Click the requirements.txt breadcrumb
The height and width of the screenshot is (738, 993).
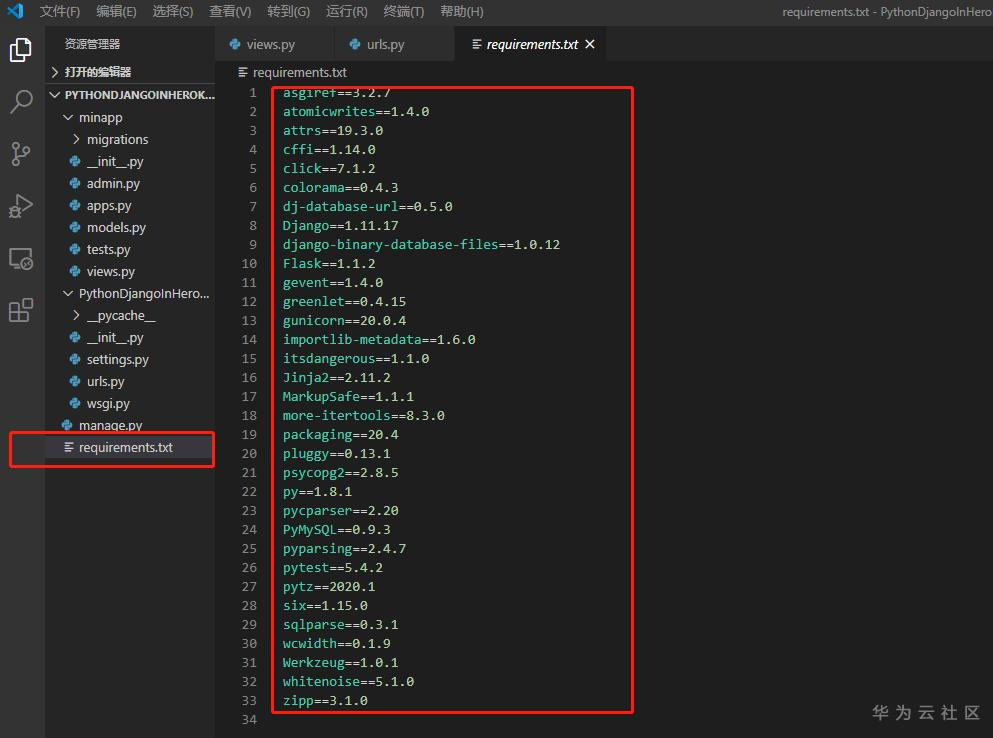click(300, 72)
